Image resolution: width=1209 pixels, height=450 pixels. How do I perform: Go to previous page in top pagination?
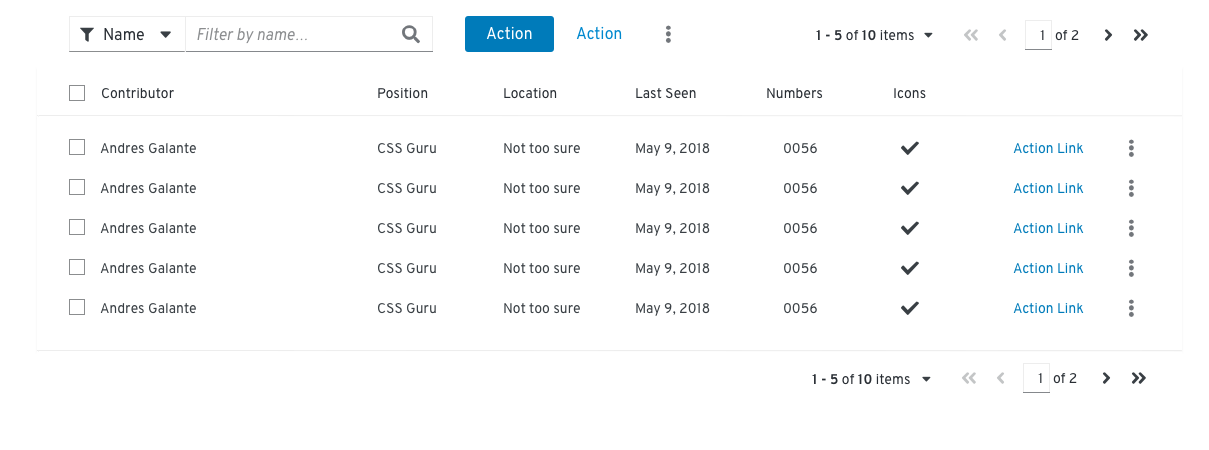pos(1003,35)
